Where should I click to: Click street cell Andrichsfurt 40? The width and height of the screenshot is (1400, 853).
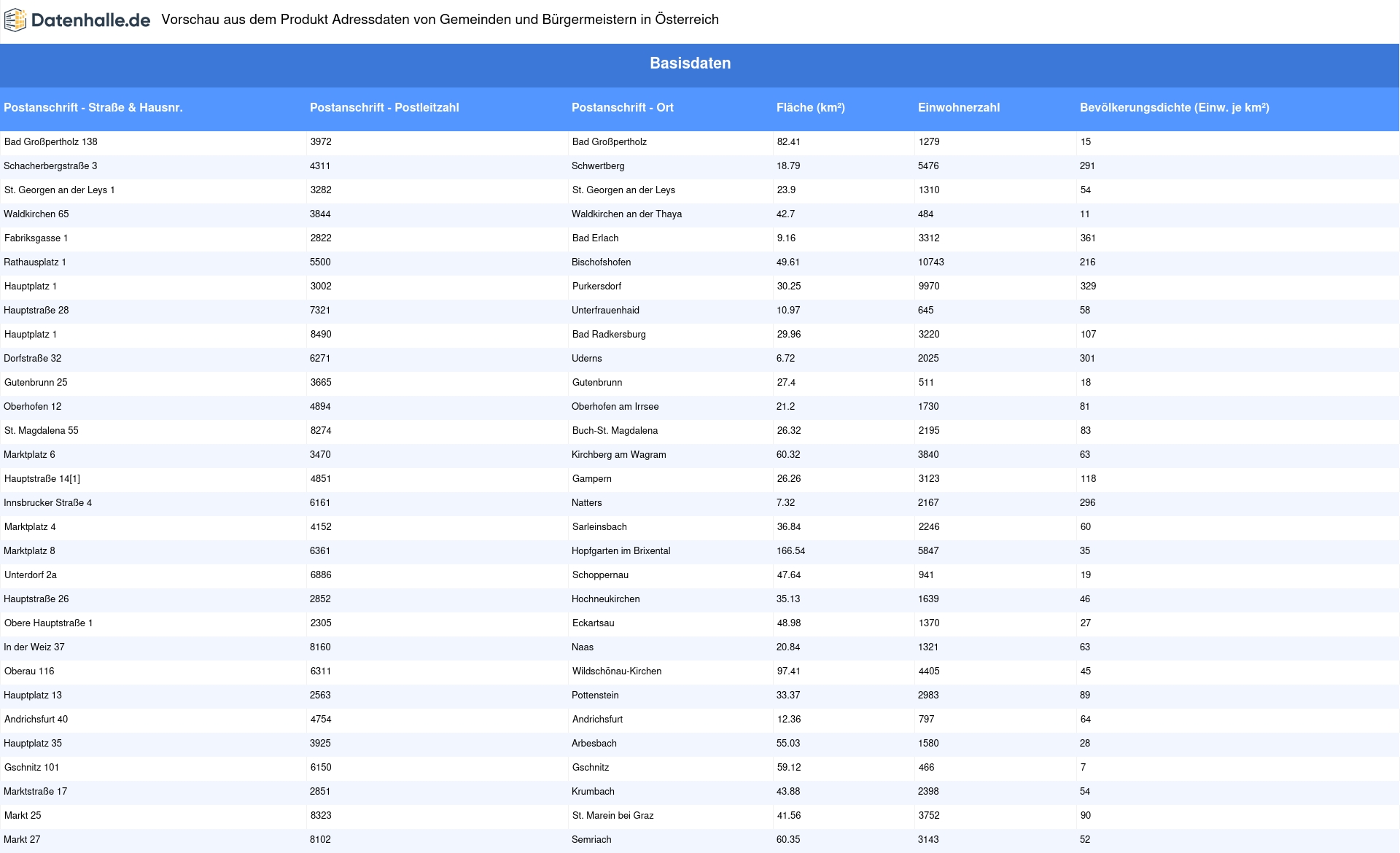(x=36, y=720)
